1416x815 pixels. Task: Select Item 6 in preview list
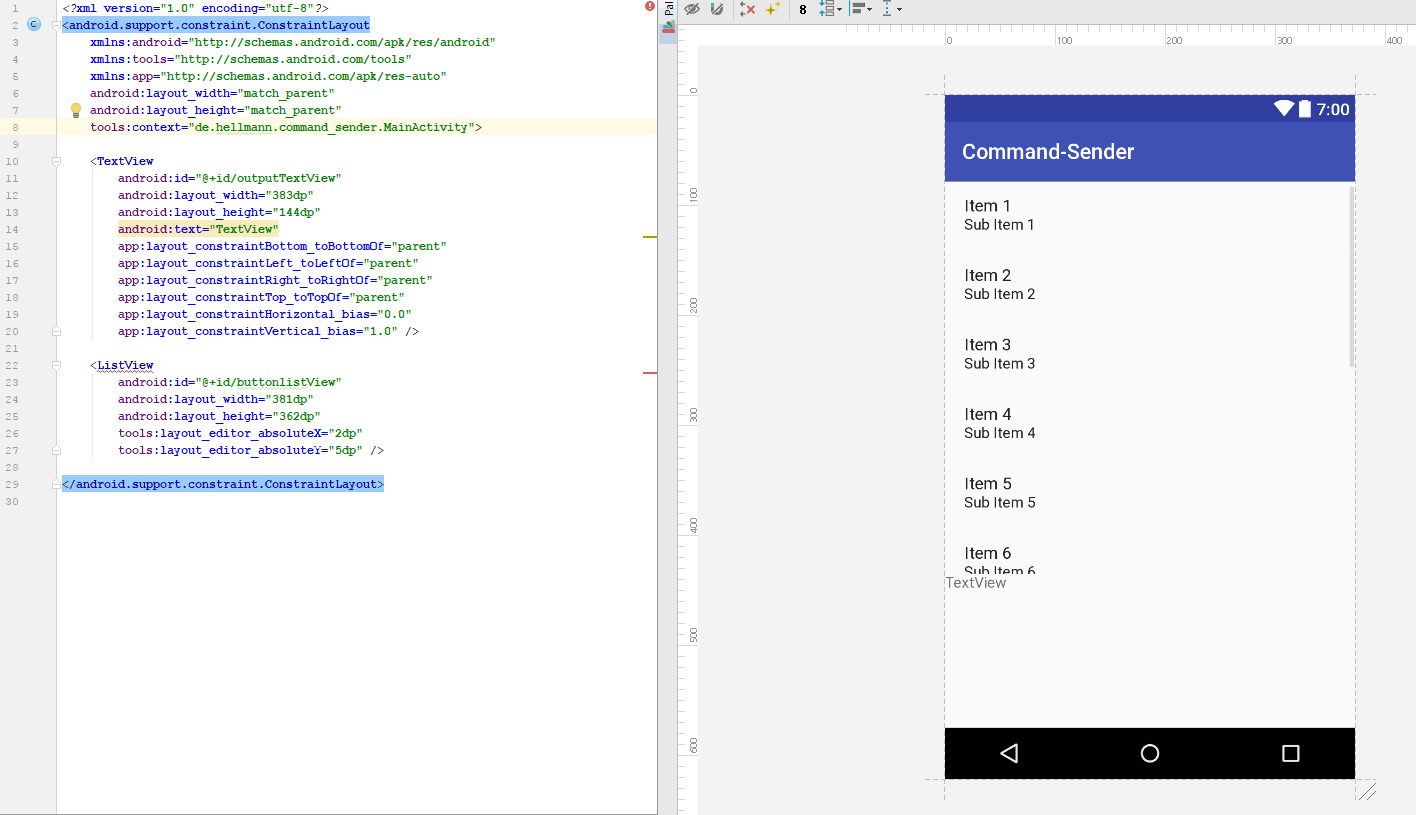(1148, 553)
